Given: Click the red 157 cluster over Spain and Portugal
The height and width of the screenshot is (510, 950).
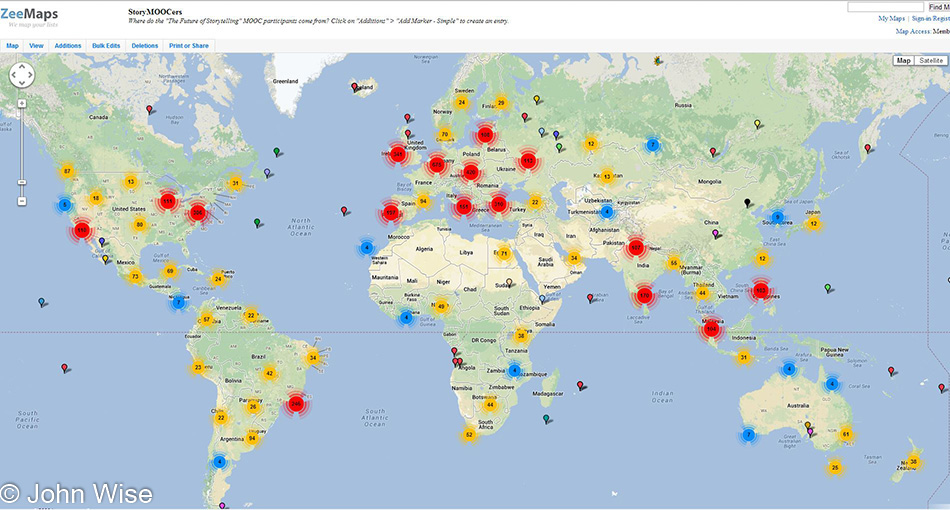Looking at the screenshot, I should pyautogui.click(x=391, y=213).
